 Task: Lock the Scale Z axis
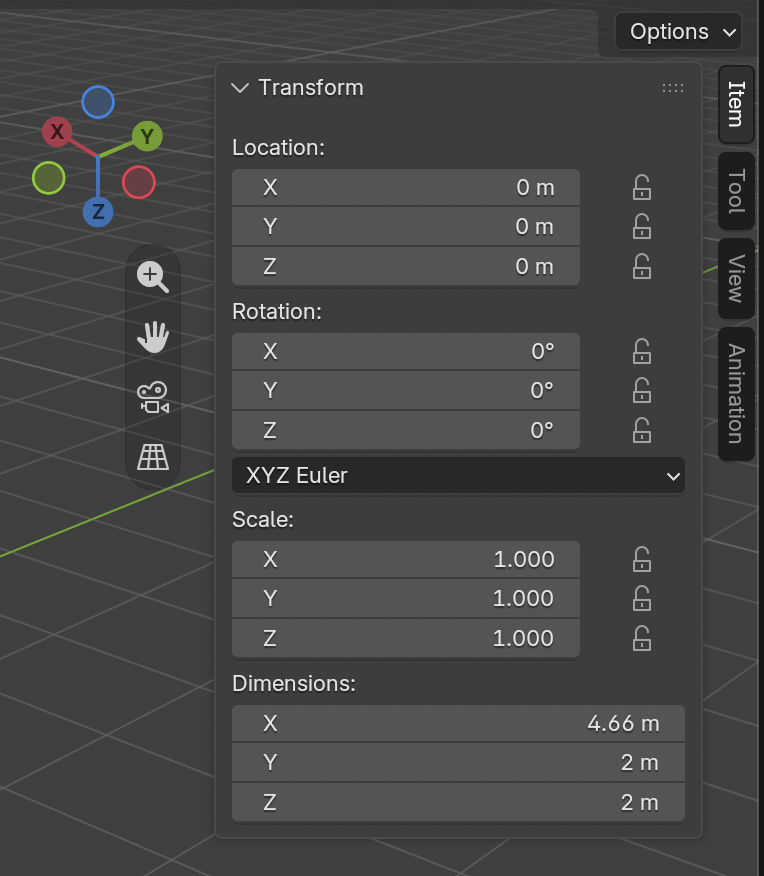[x=642, y=638]
